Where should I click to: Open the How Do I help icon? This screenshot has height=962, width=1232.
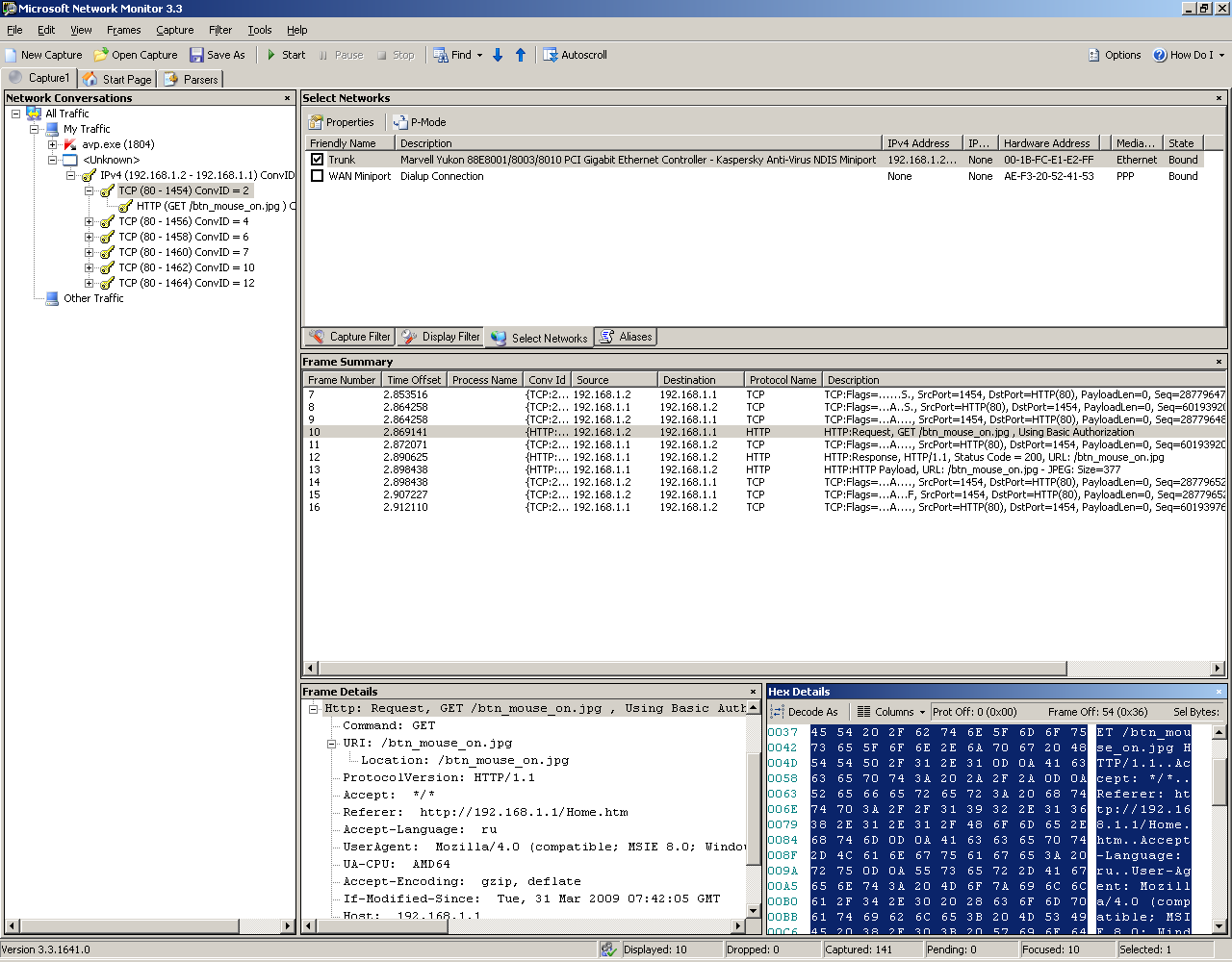pyautogui.click(x=1160, y=55)
